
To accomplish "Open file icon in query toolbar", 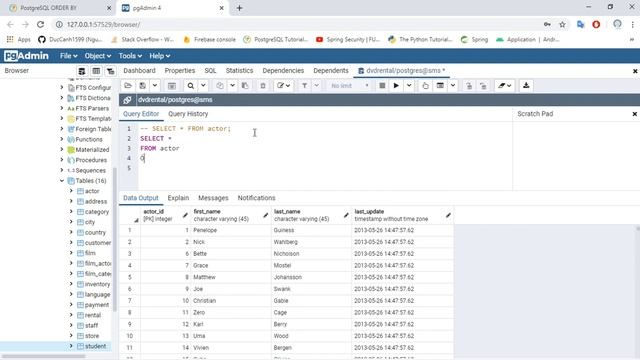I will click(x=128, y=86).
